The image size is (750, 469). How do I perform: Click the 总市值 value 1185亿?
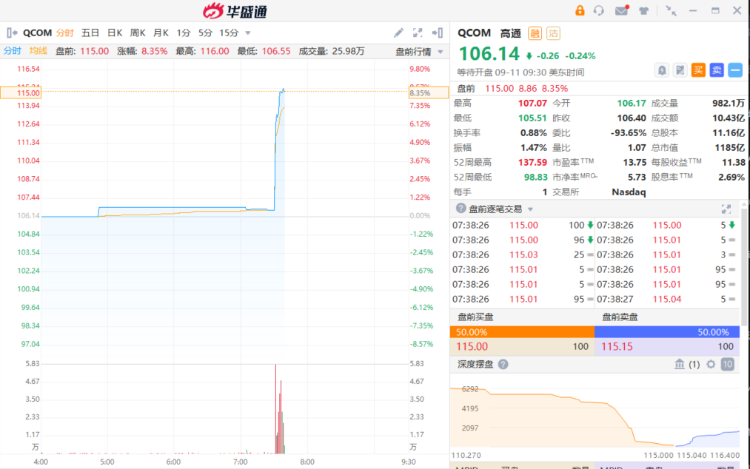[x=729, y=148]
